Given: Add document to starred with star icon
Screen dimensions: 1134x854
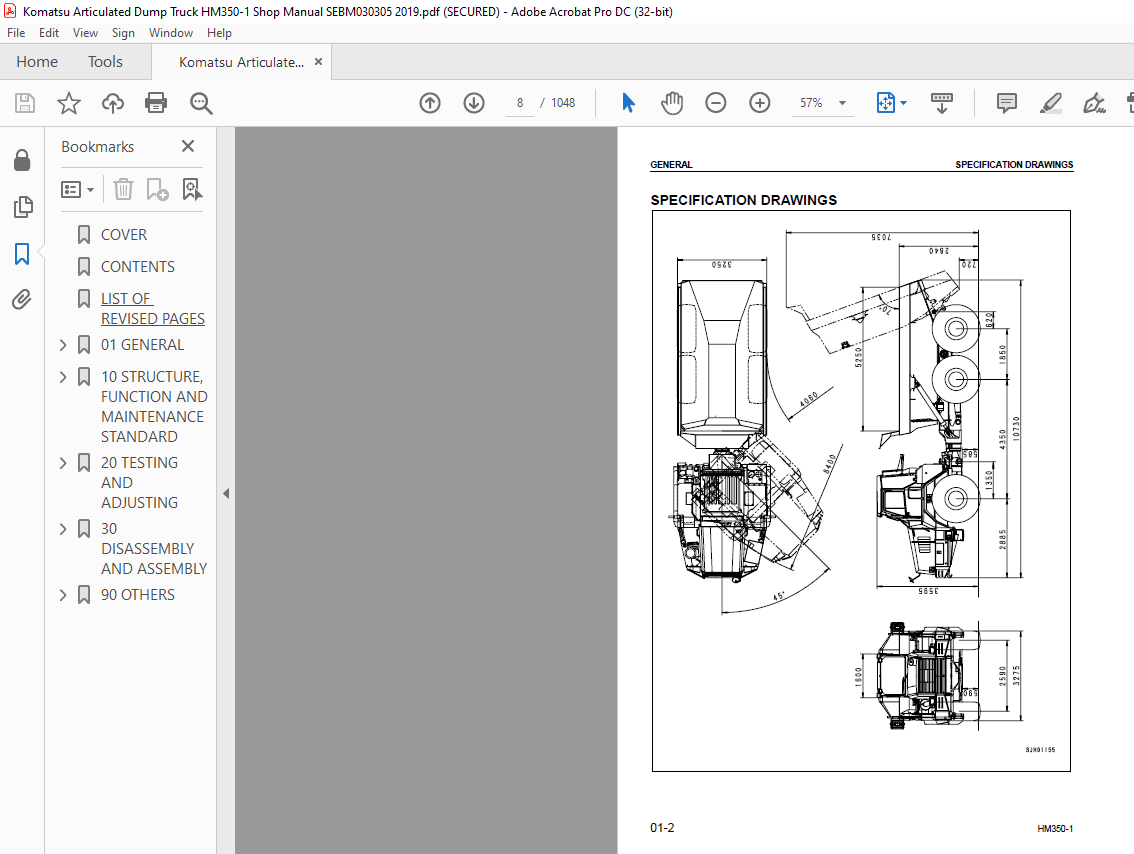Looking at the screenshot, I should (x=69, y=103).
